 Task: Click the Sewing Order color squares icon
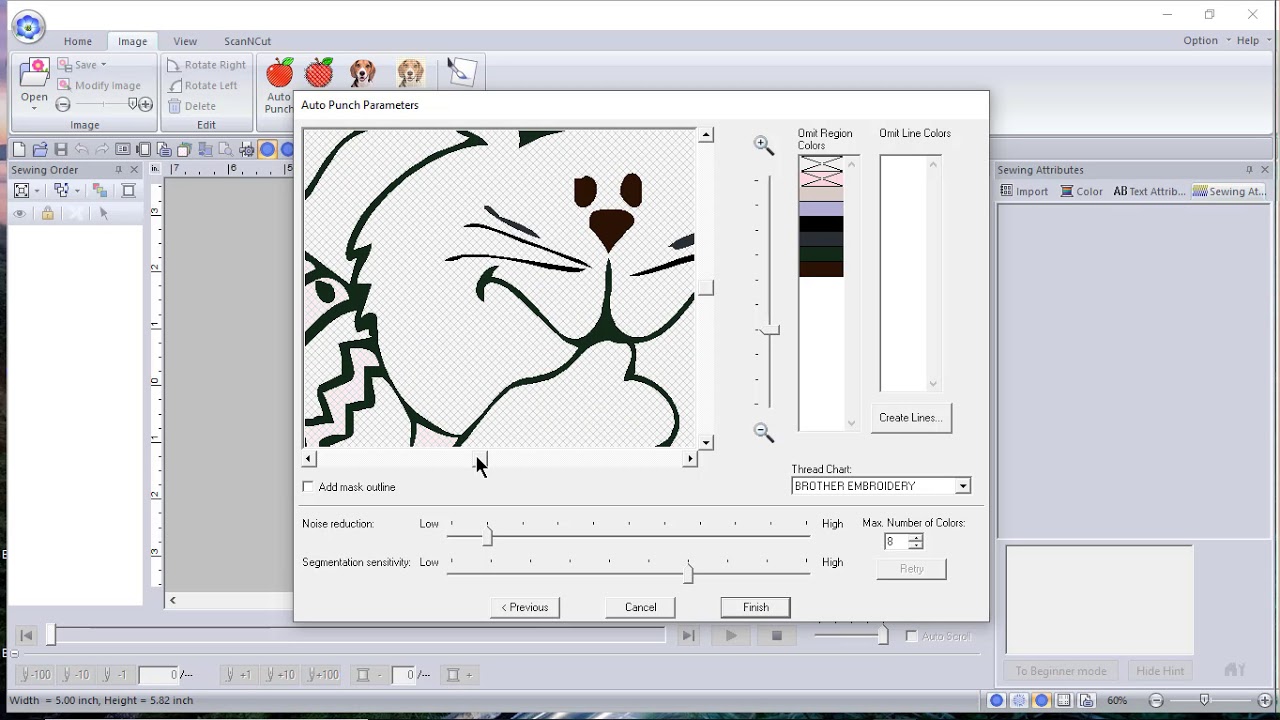pos(100,191)
